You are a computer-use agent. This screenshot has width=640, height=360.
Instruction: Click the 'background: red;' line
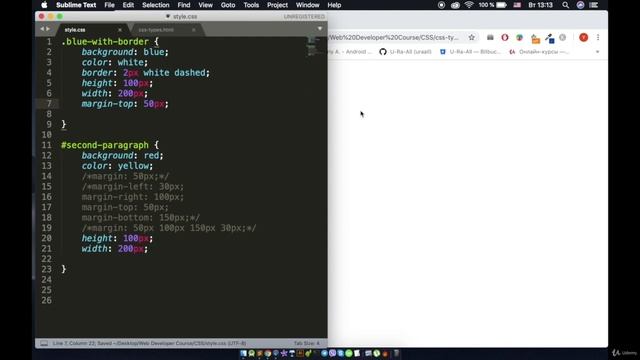point(122,156)
